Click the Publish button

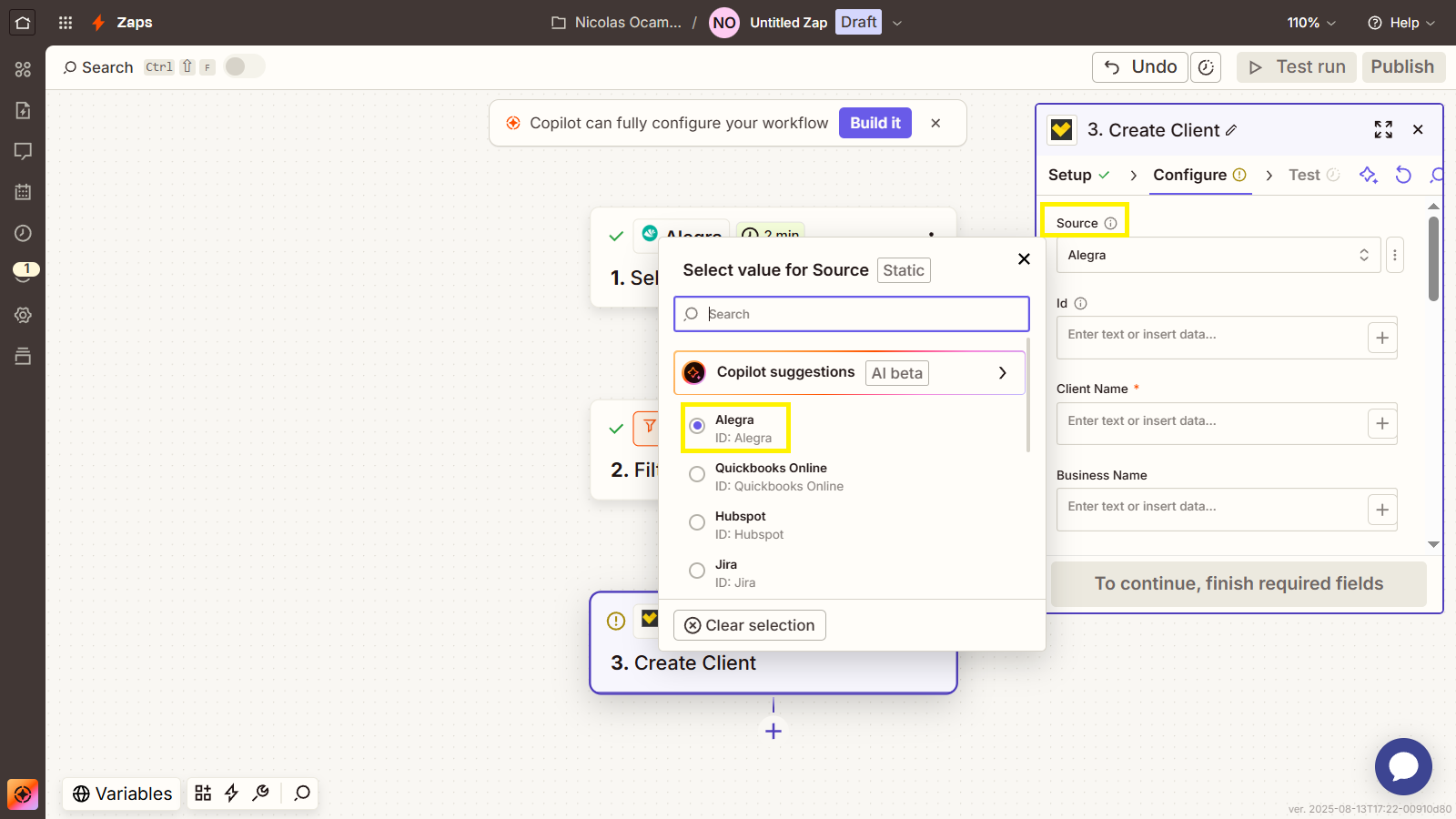coord(1402,67)
